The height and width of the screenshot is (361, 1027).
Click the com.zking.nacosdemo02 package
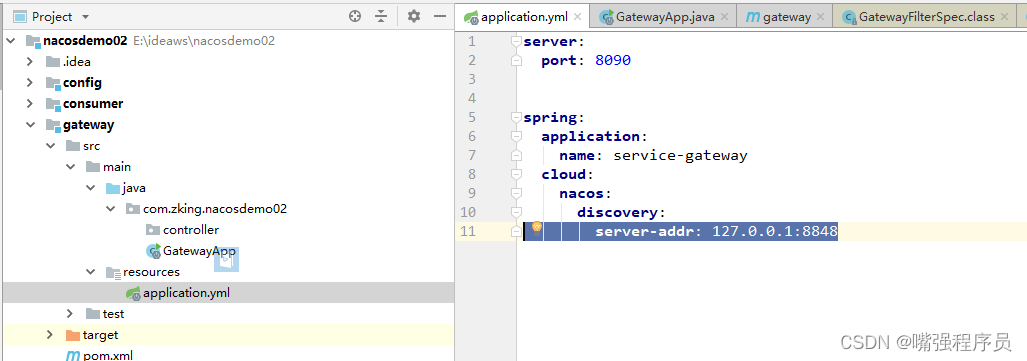215,209
